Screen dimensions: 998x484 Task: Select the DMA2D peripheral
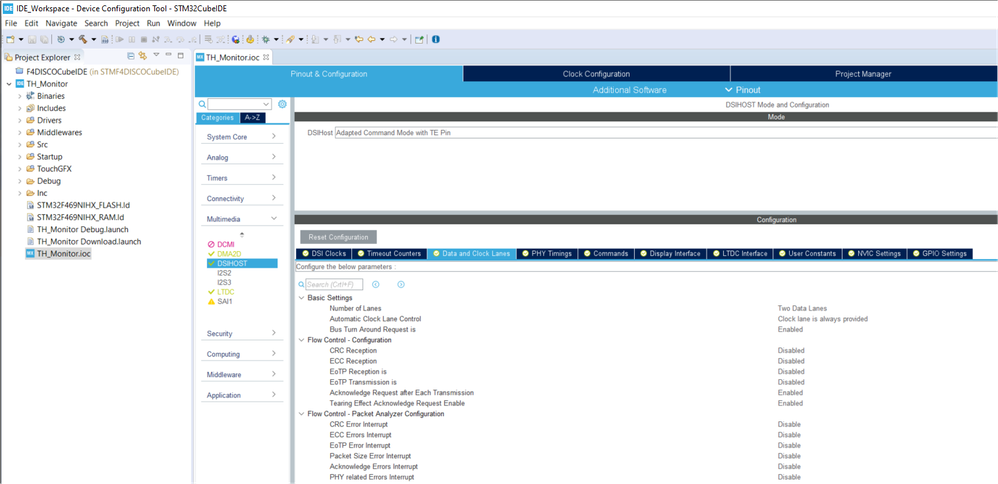[x=227, y=253]
